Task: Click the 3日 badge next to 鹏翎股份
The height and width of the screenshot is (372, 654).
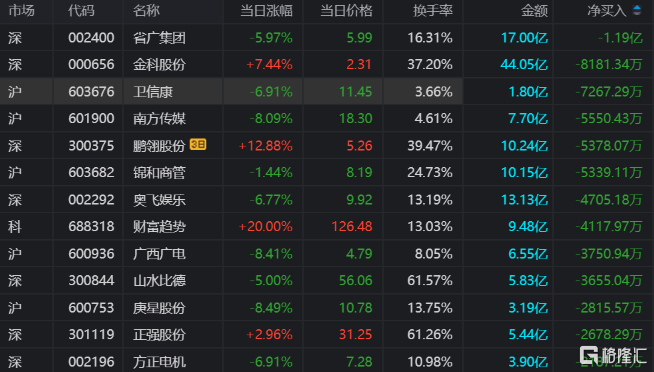Action: tap(198, 144)
